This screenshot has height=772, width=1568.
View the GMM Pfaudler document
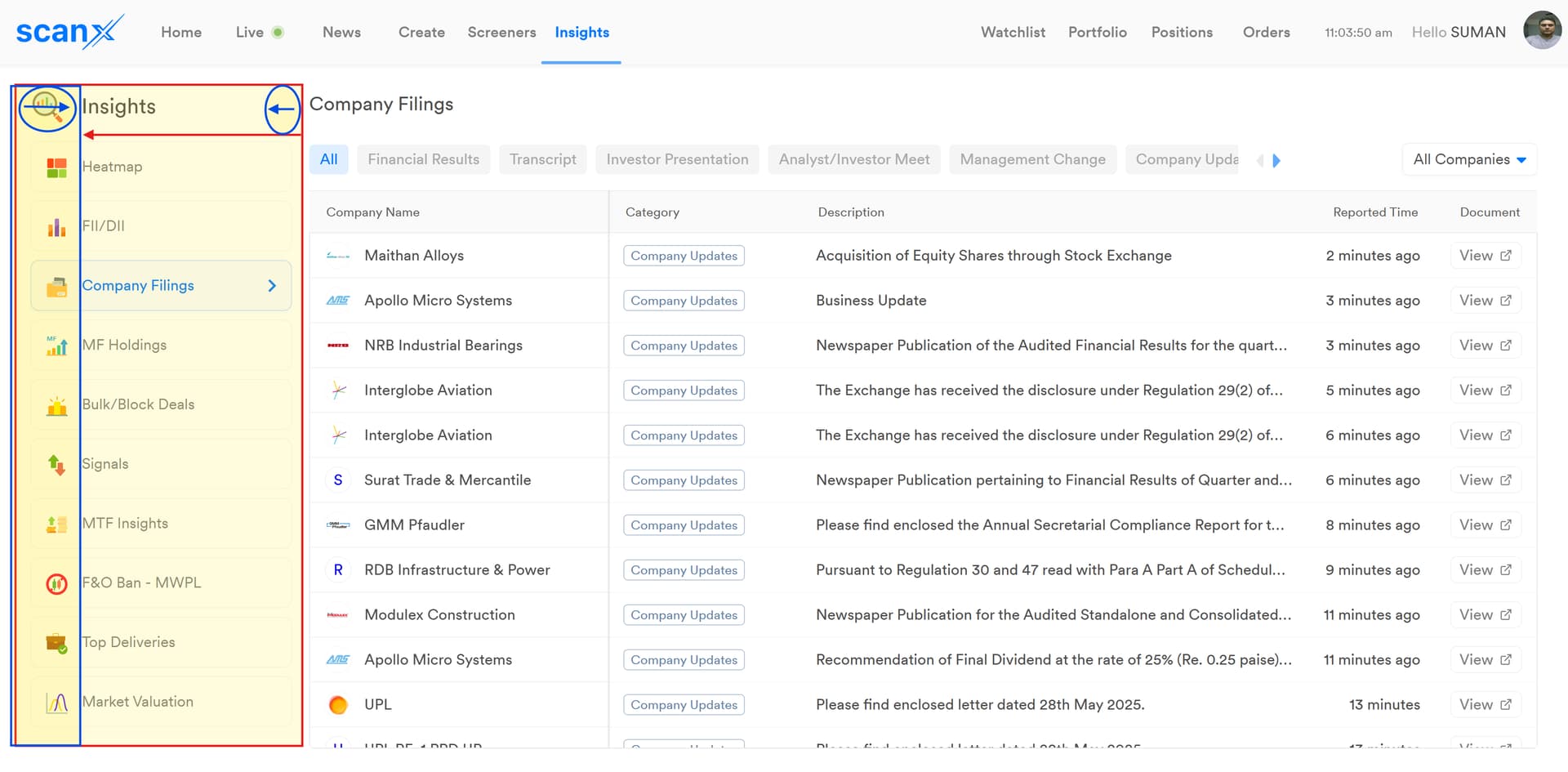pos(1486,525)
